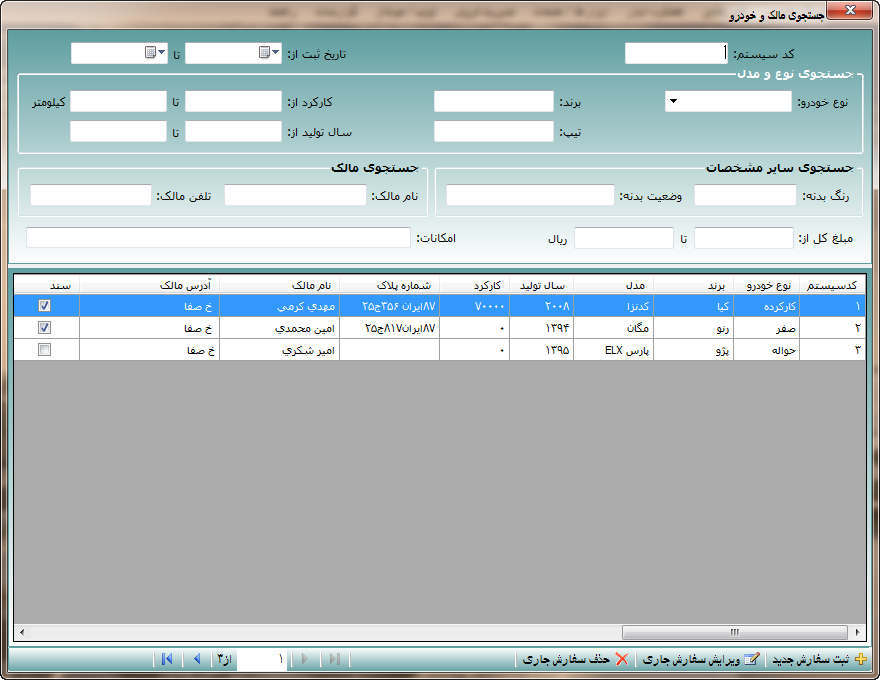Uncheck the سند checkbox for امين محمدي
The image size is (880, 680).
click(x=44, y=328)
